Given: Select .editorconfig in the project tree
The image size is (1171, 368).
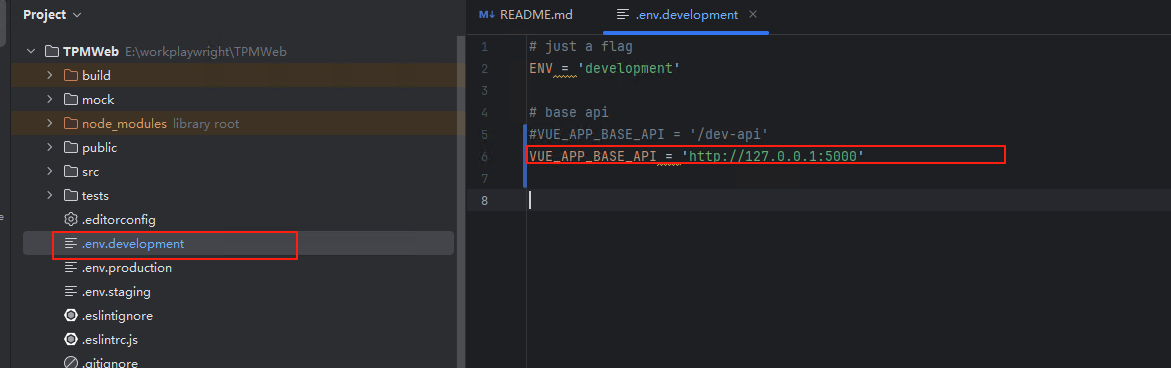Looking at the screenshot, I should [119, 219].
